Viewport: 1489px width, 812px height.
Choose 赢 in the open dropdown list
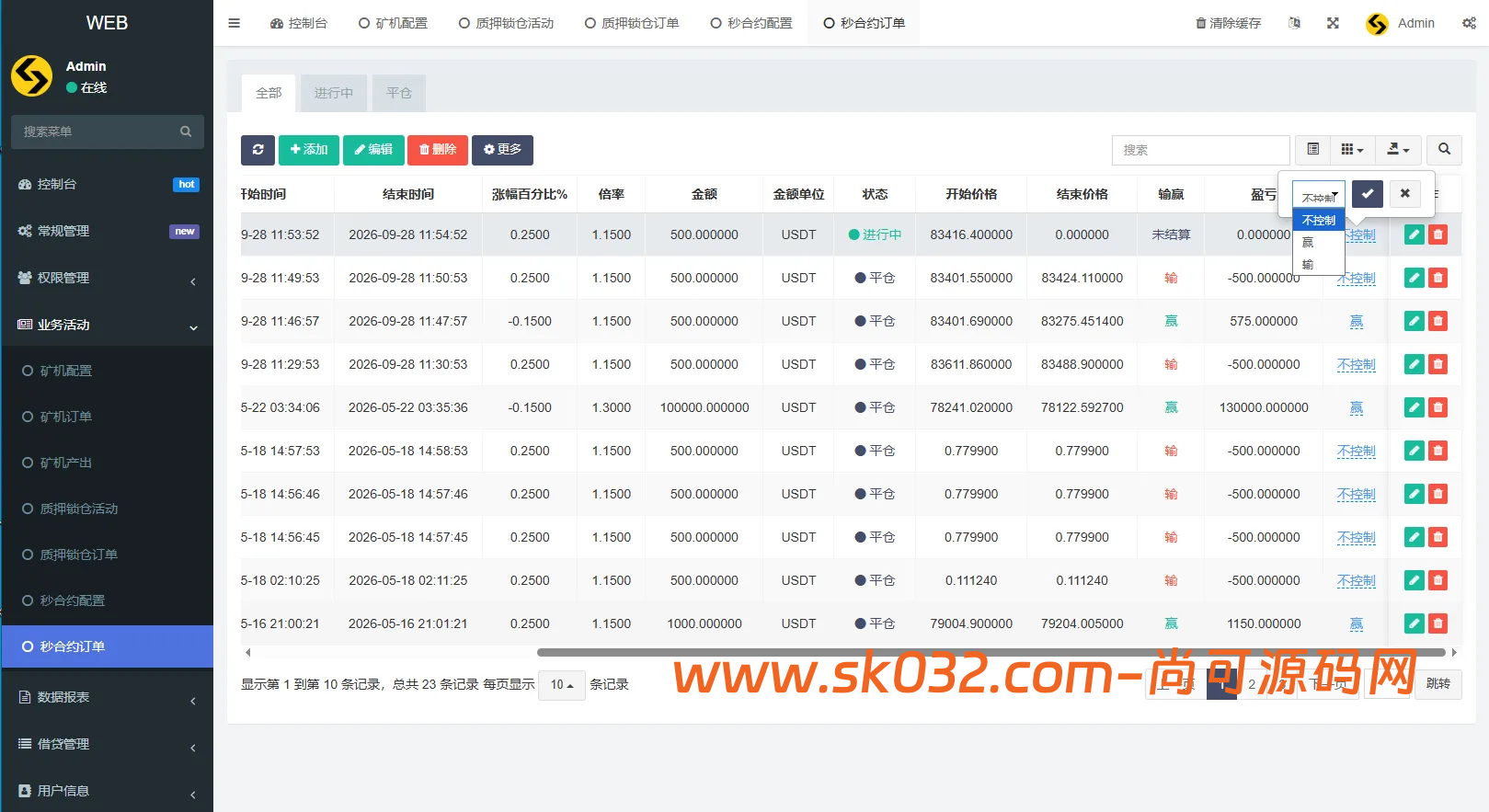click(x=1319, y=243)
